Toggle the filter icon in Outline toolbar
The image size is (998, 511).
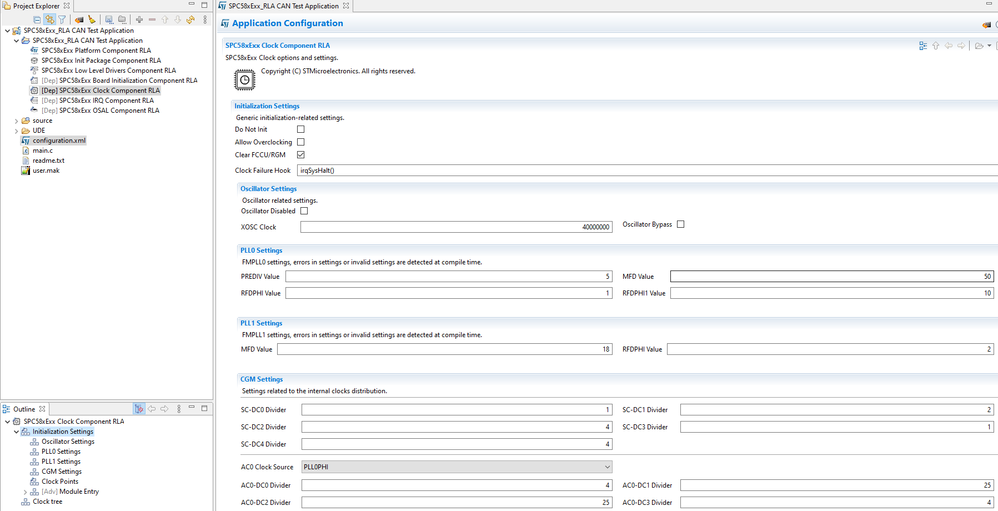tap(139, 409)
